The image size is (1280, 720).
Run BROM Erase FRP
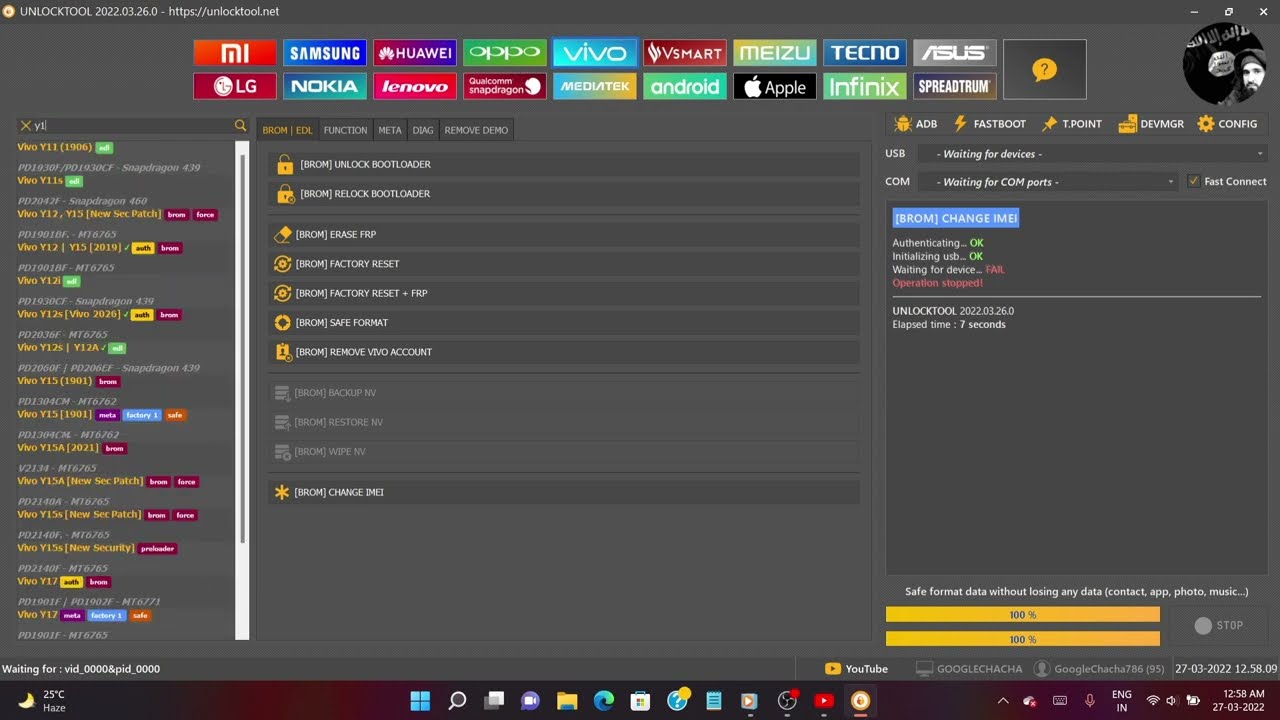point(564,234)
